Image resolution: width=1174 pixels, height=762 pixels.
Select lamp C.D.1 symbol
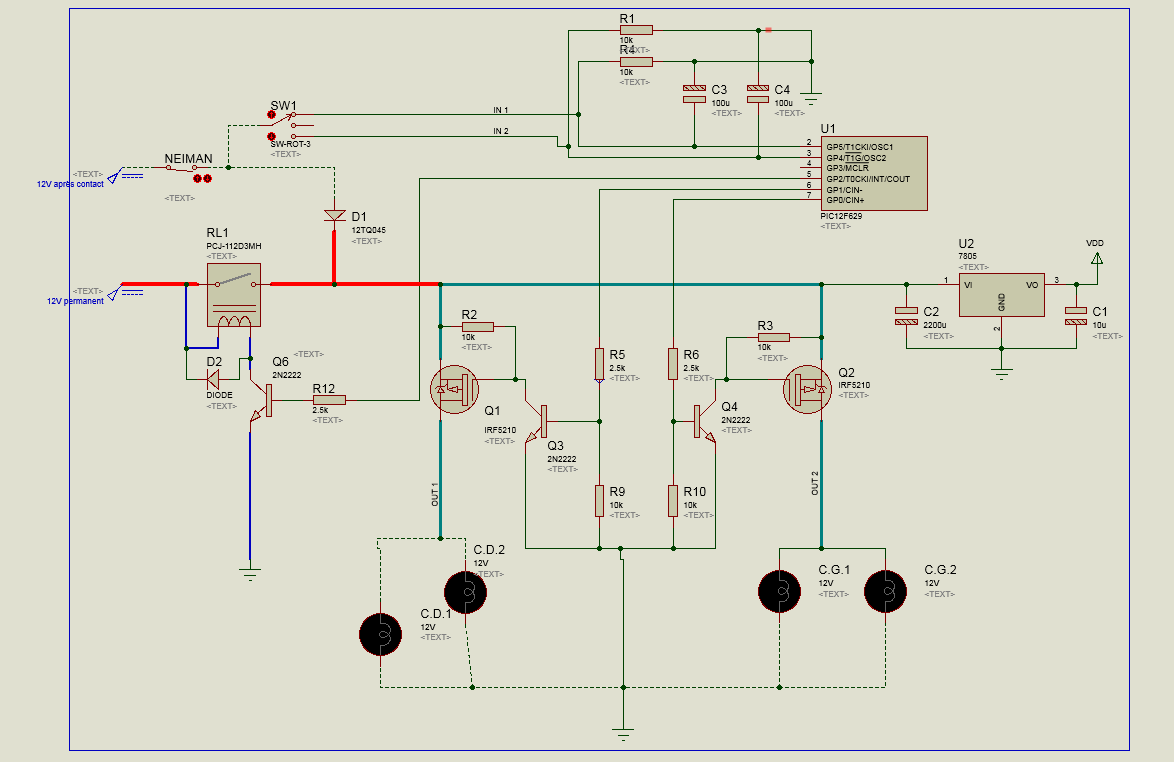380,635
